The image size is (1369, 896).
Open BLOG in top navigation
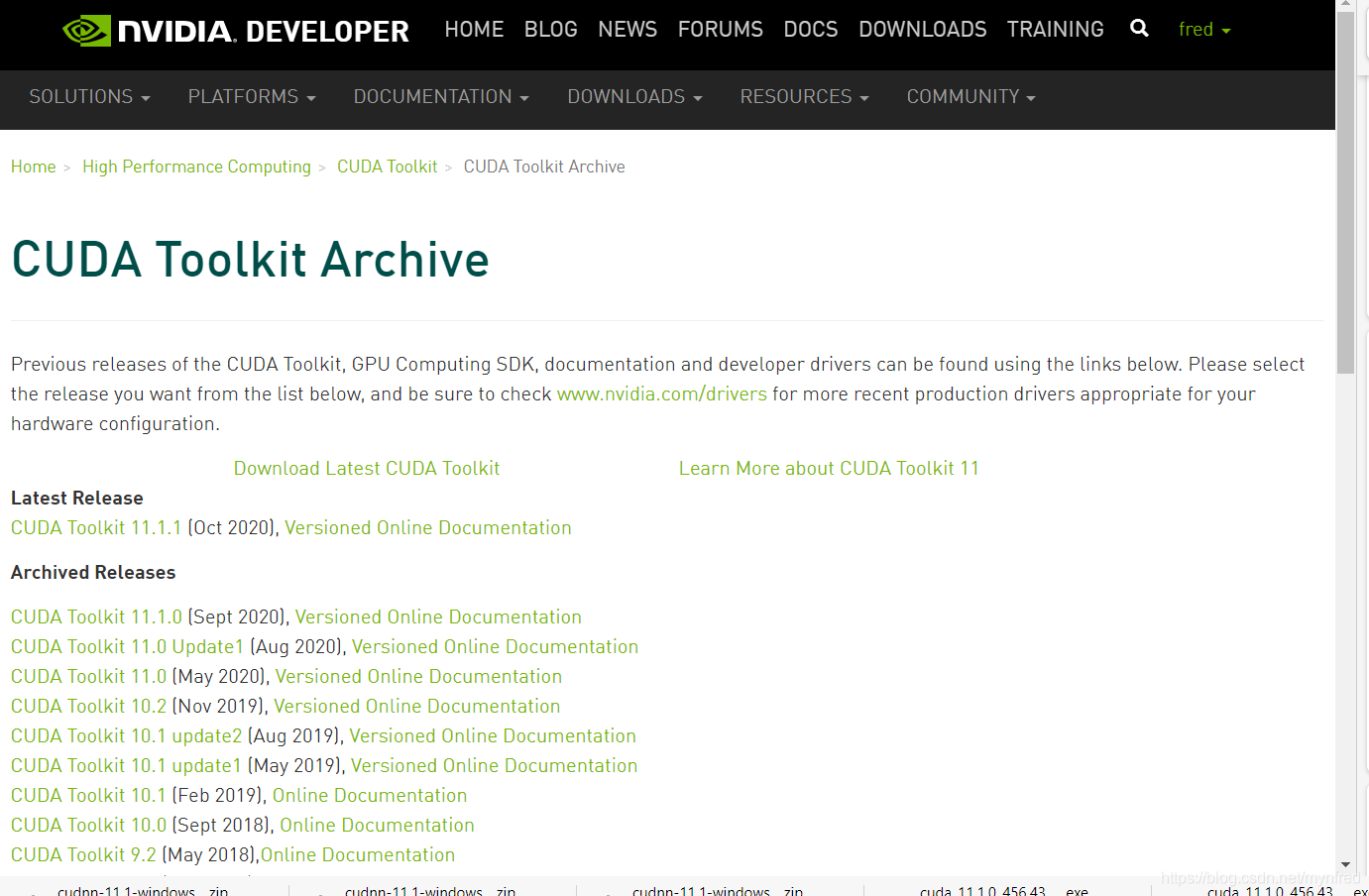551,30
